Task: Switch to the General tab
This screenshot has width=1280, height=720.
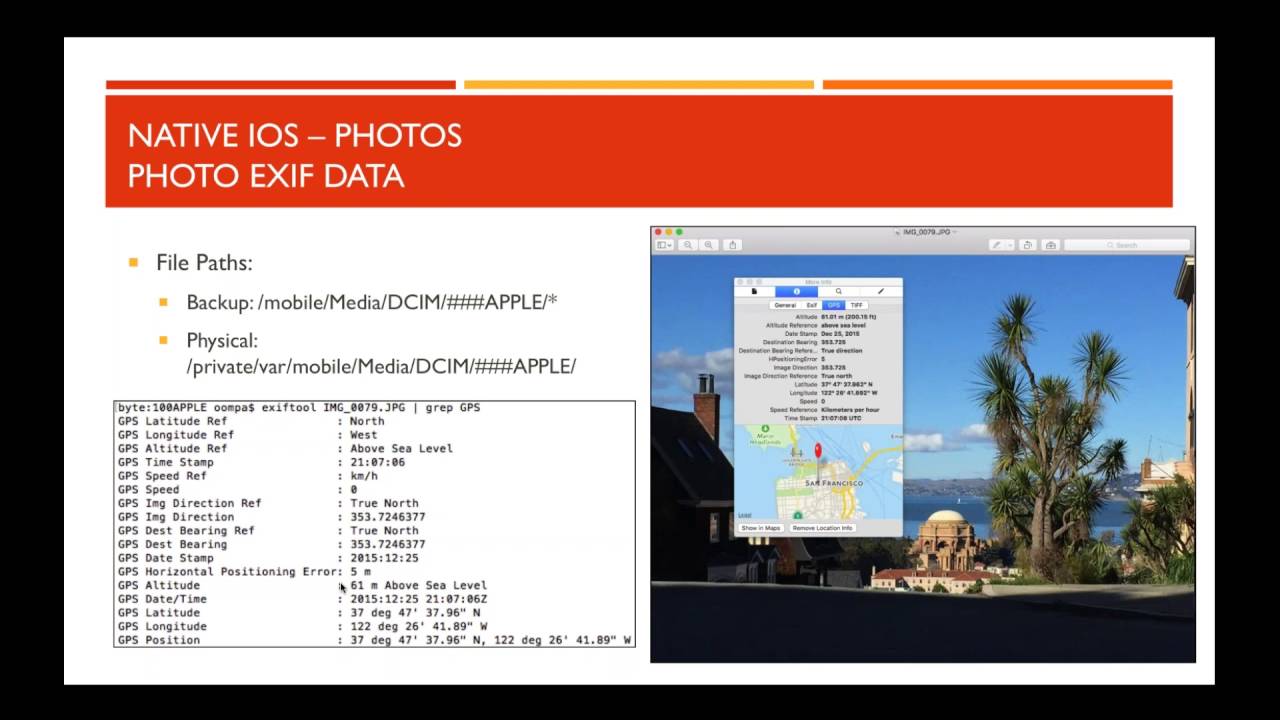Action: click(785, 305)
